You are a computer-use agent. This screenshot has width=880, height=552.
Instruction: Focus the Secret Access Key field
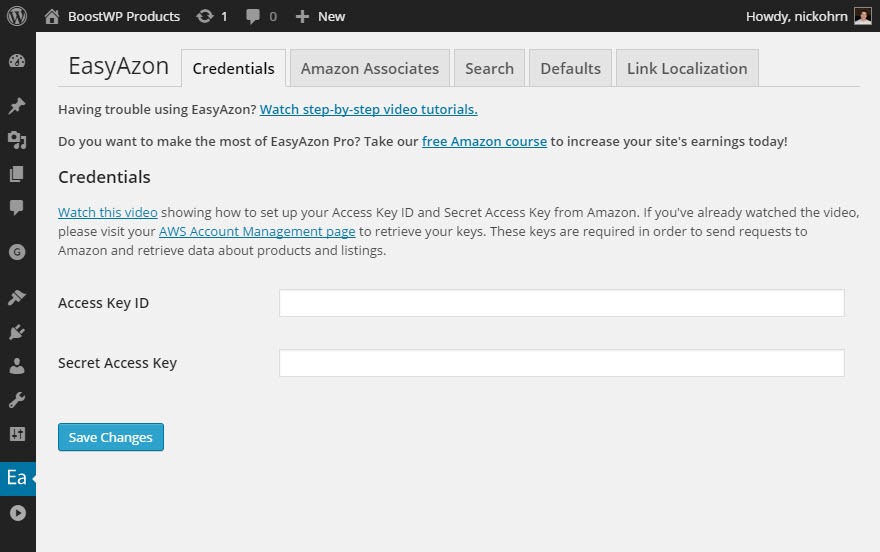coord(562,363)
